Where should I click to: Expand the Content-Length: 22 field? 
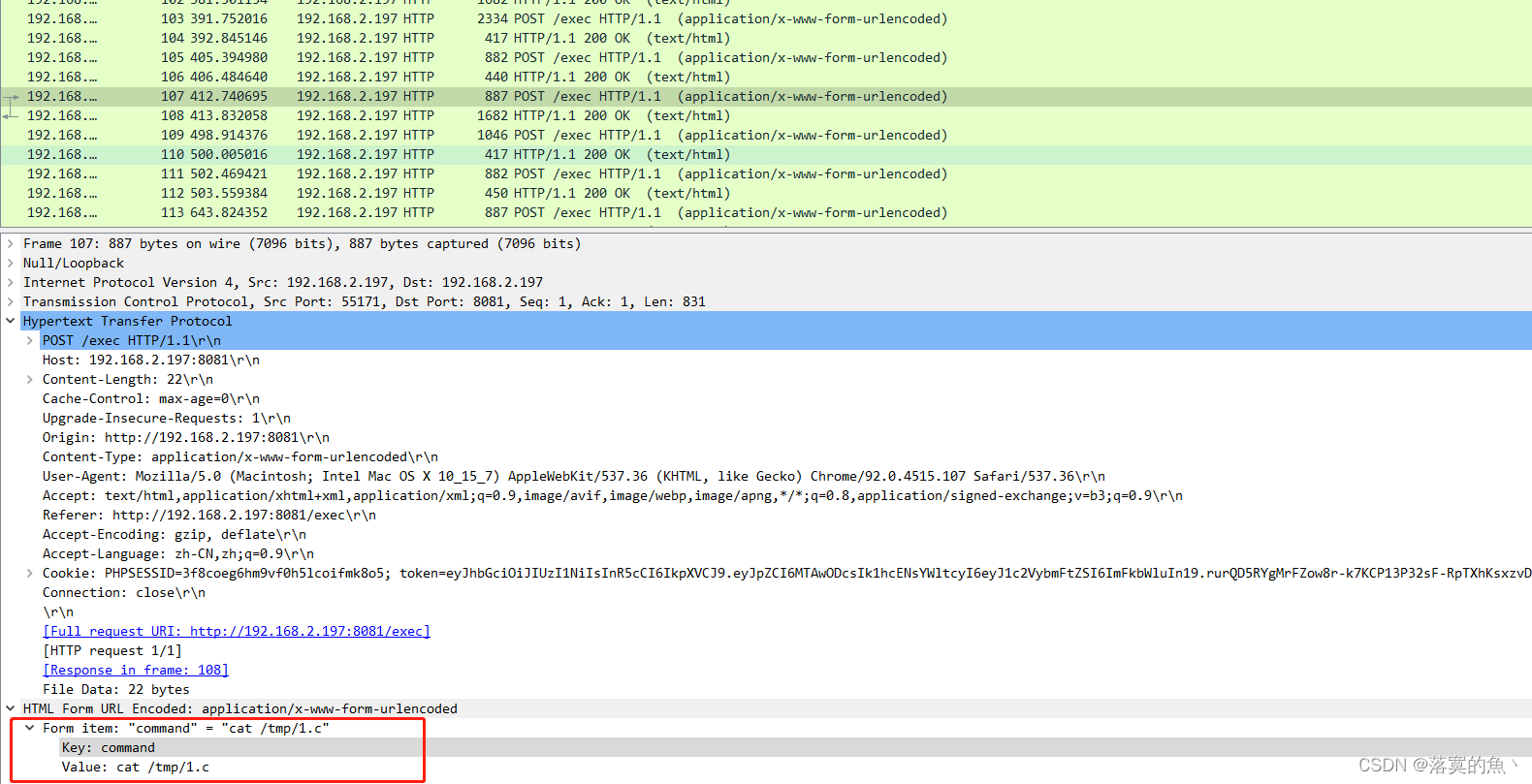[30, 379]
